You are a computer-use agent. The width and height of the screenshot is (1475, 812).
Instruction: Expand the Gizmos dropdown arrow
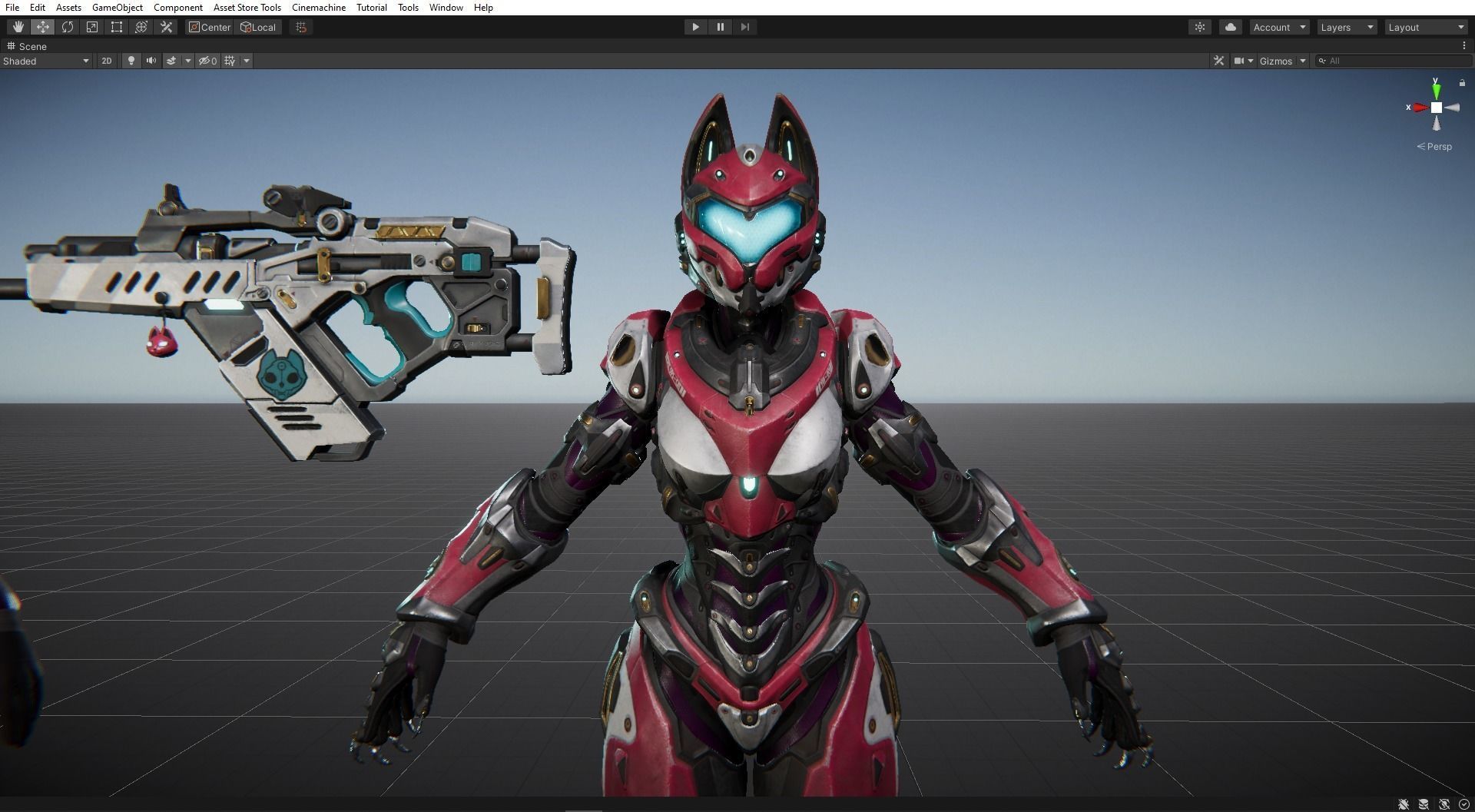click(x=1303, y=61)
